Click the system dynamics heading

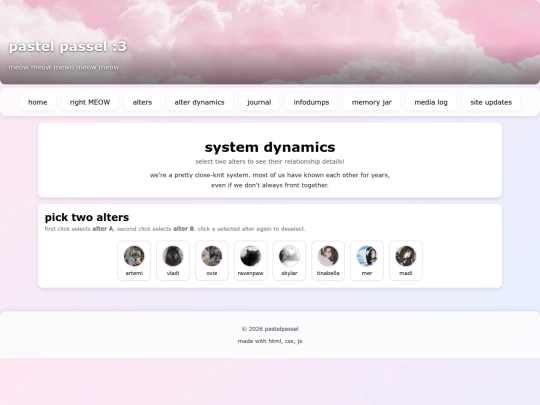270,147
